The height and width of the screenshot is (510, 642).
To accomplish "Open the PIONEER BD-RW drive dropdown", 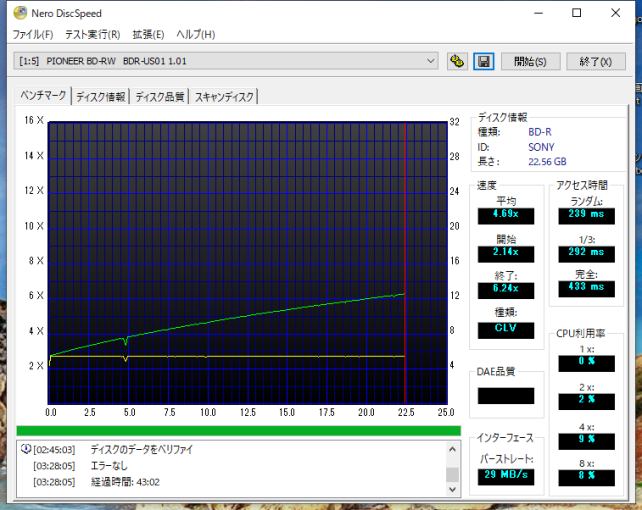I will coord(226,61).
